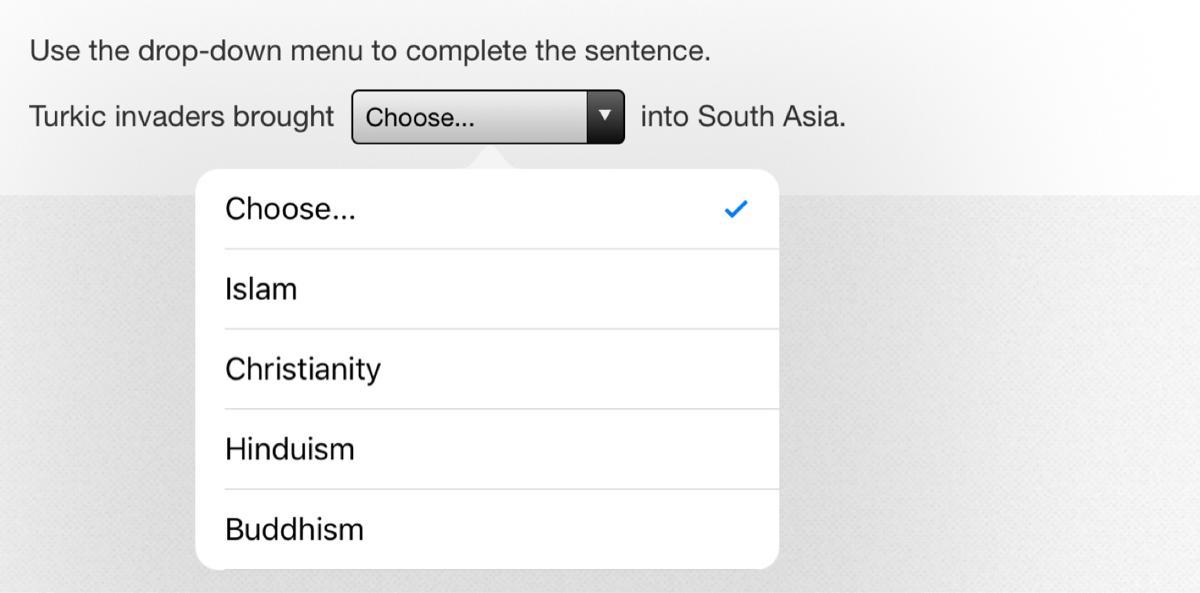Image resolution: width=1200 pixels, height=593 pixels.
Task: Select the Choose... placeholder option in list
Action: click(290, 209)
